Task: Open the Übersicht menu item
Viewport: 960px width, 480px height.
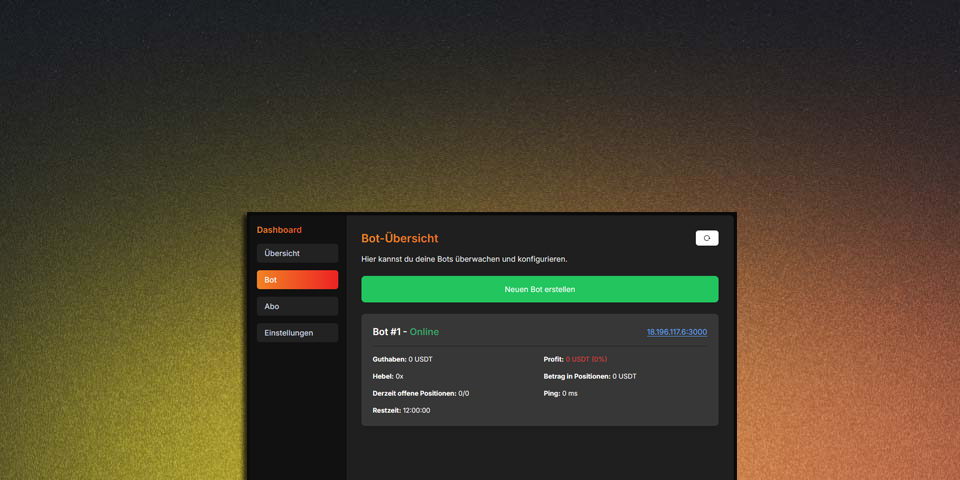Action: click(x=297, y=253)
